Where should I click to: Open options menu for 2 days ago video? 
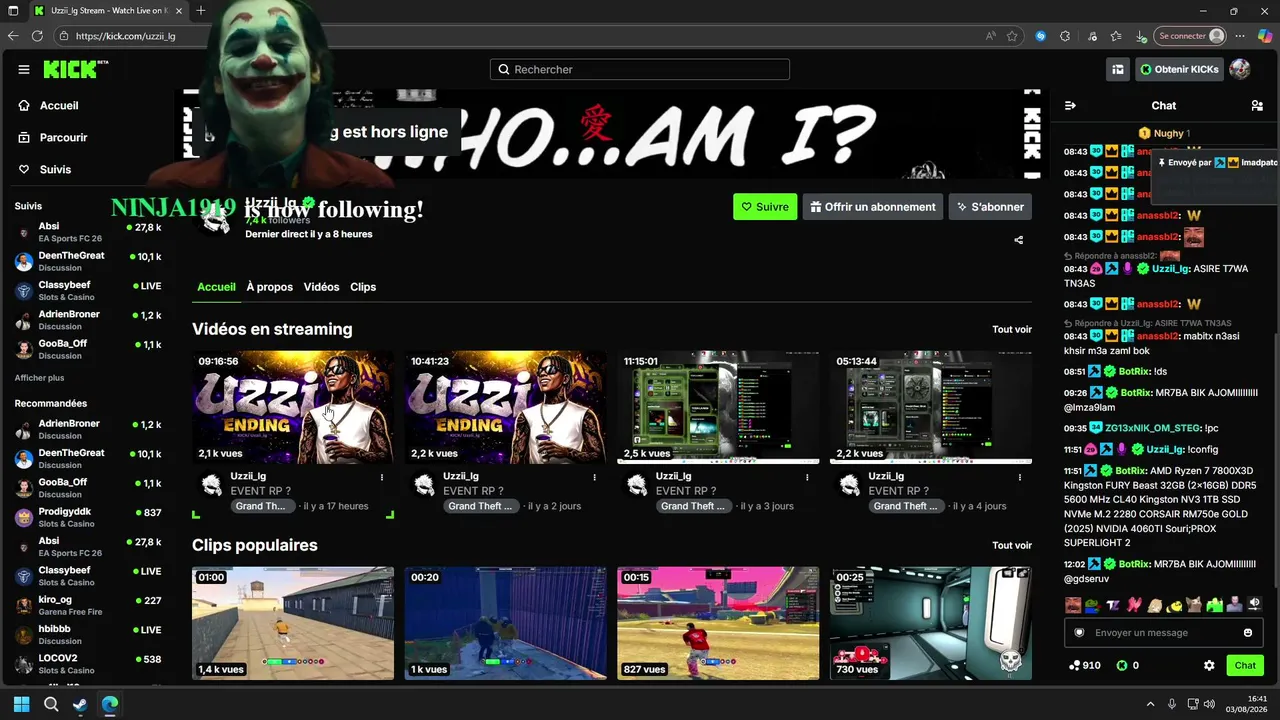(594, 478)
